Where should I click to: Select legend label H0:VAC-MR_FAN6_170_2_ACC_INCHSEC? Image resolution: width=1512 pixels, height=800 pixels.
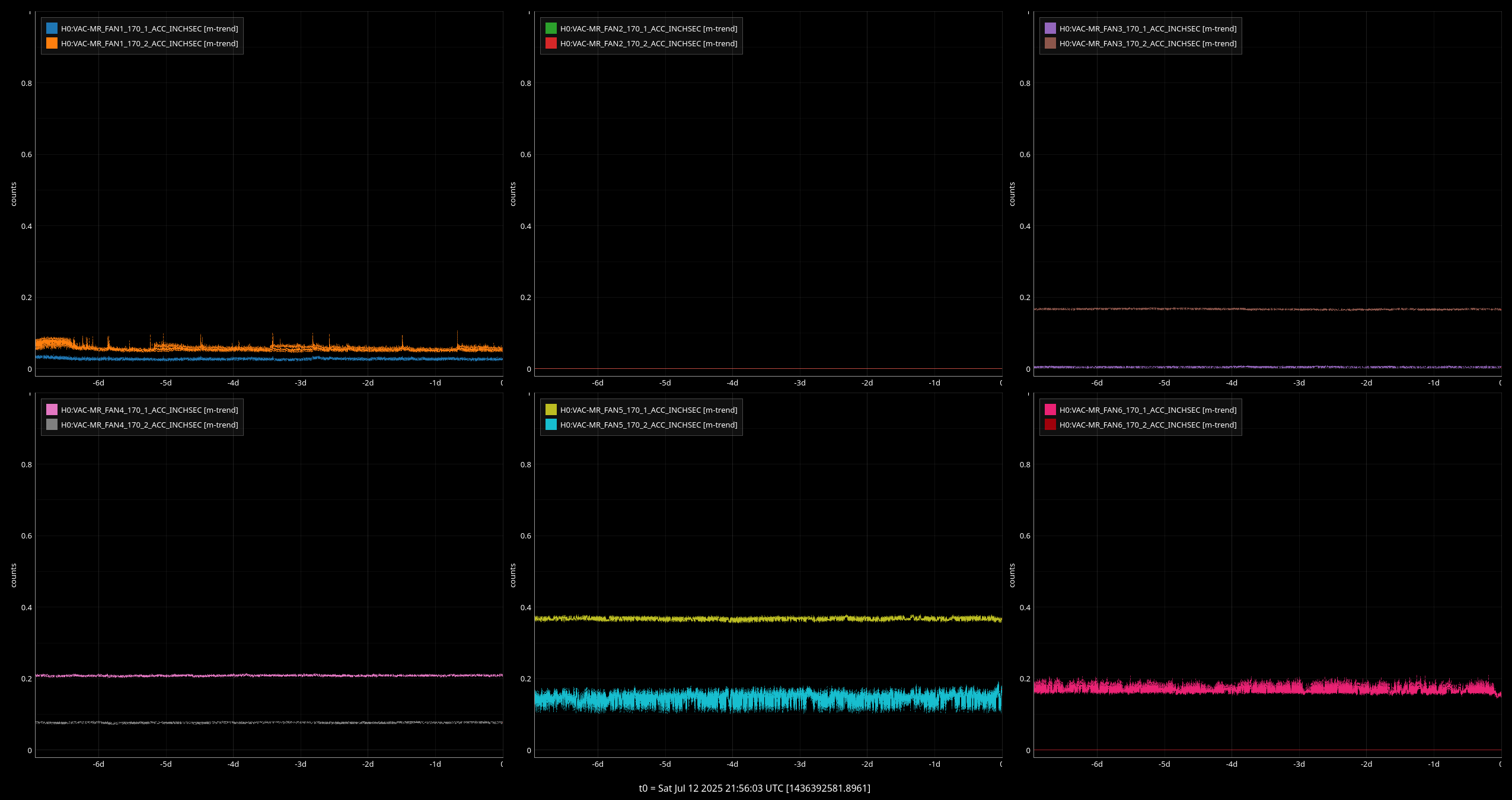coord(1148,425)
